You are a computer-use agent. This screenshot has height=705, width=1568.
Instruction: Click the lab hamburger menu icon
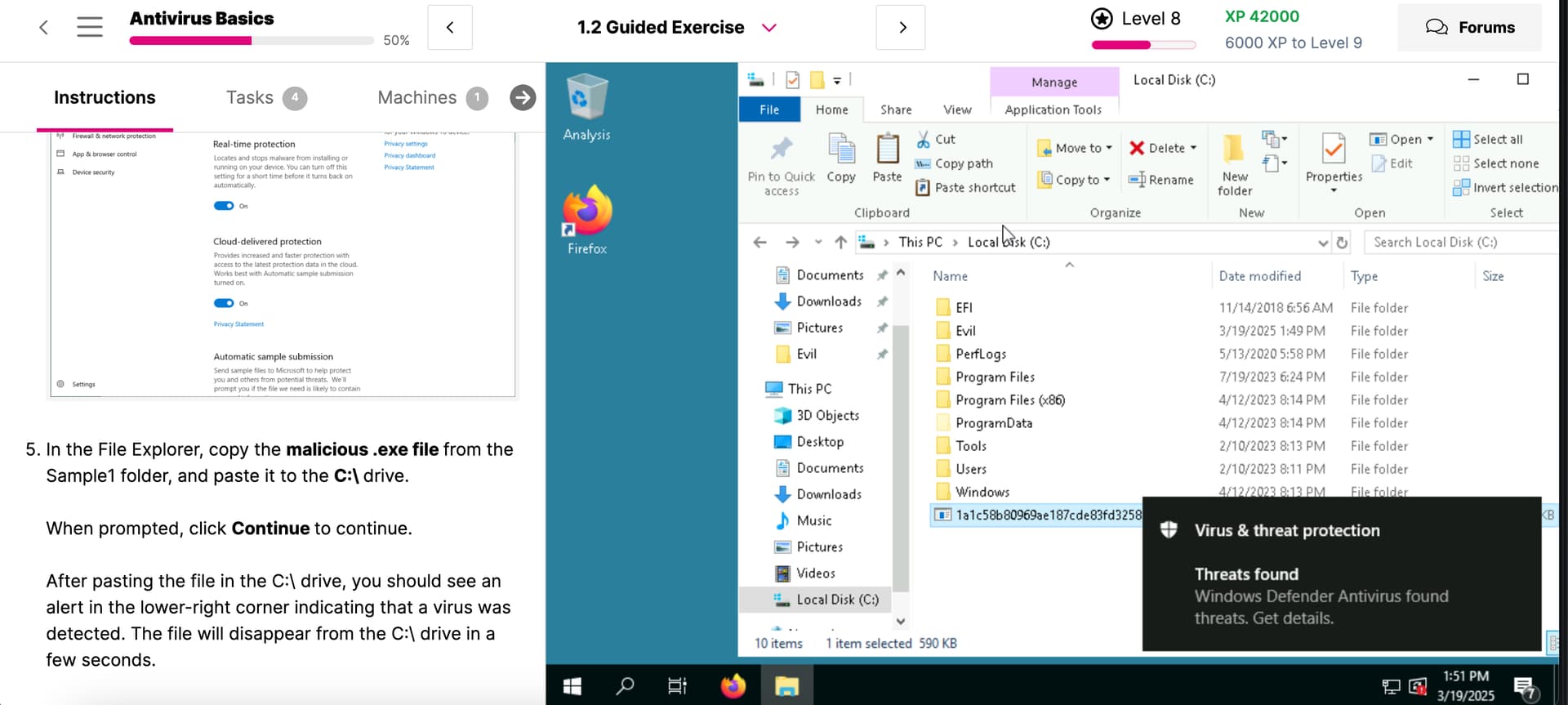[90, 27]
